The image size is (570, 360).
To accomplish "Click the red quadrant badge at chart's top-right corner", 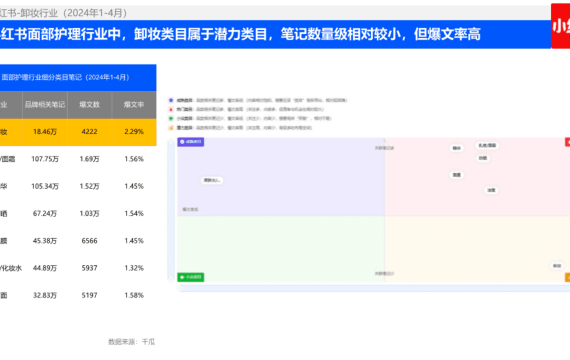I will click(x=567, y=142).
